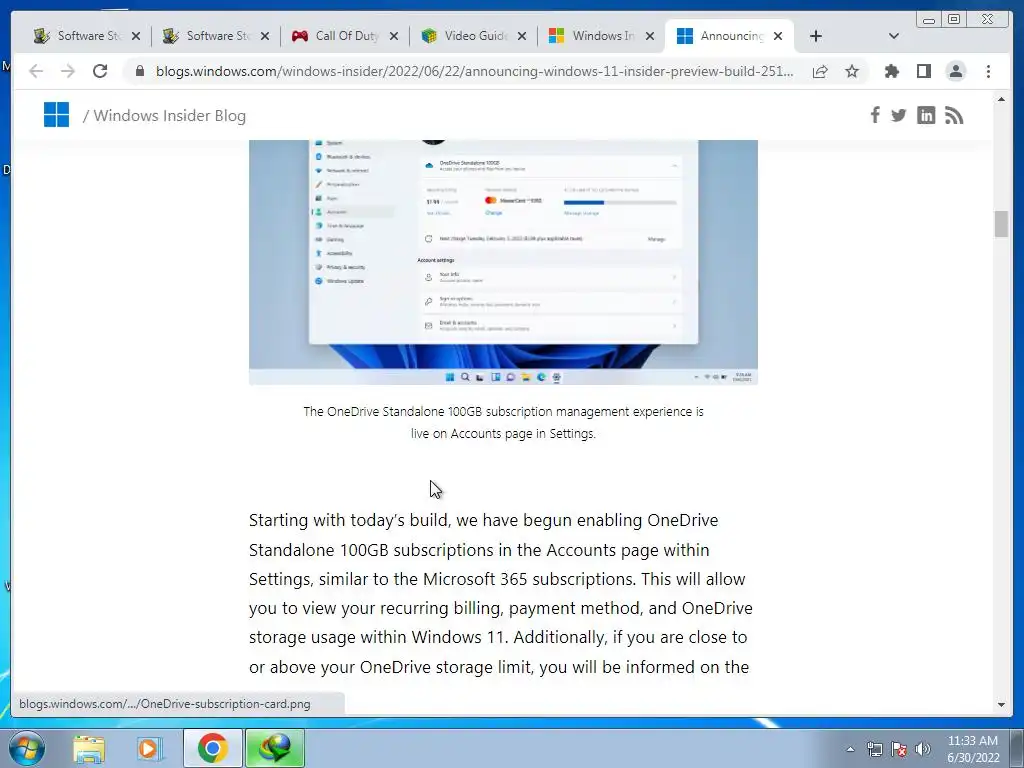
Task: Open the blog's LinkedIn icon
Action: click(925, 116)
